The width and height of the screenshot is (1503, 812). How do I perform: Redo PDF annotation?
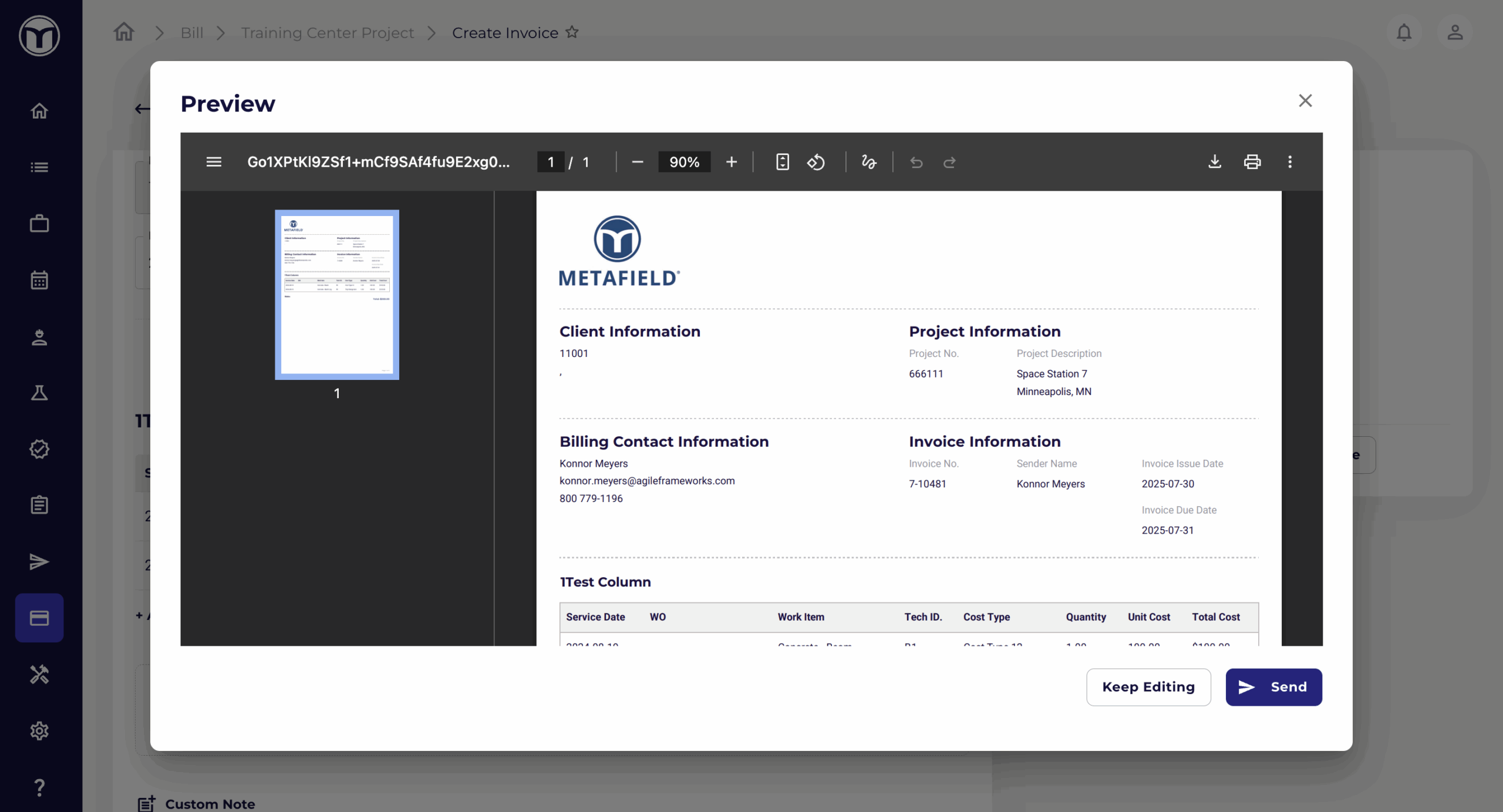pos(949,162)
